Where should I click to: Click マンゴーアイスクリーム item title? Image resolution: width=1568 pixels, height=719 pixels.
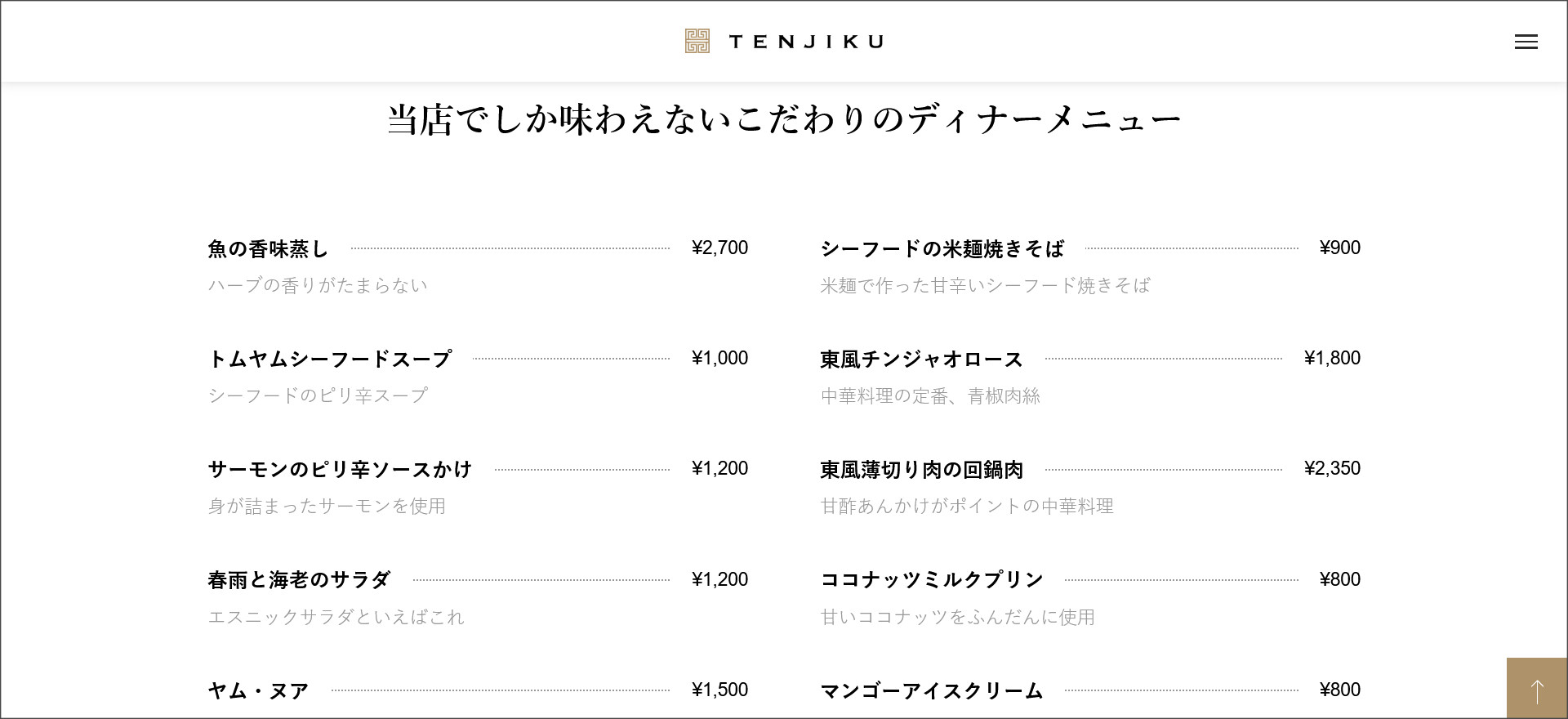(932, 690)
